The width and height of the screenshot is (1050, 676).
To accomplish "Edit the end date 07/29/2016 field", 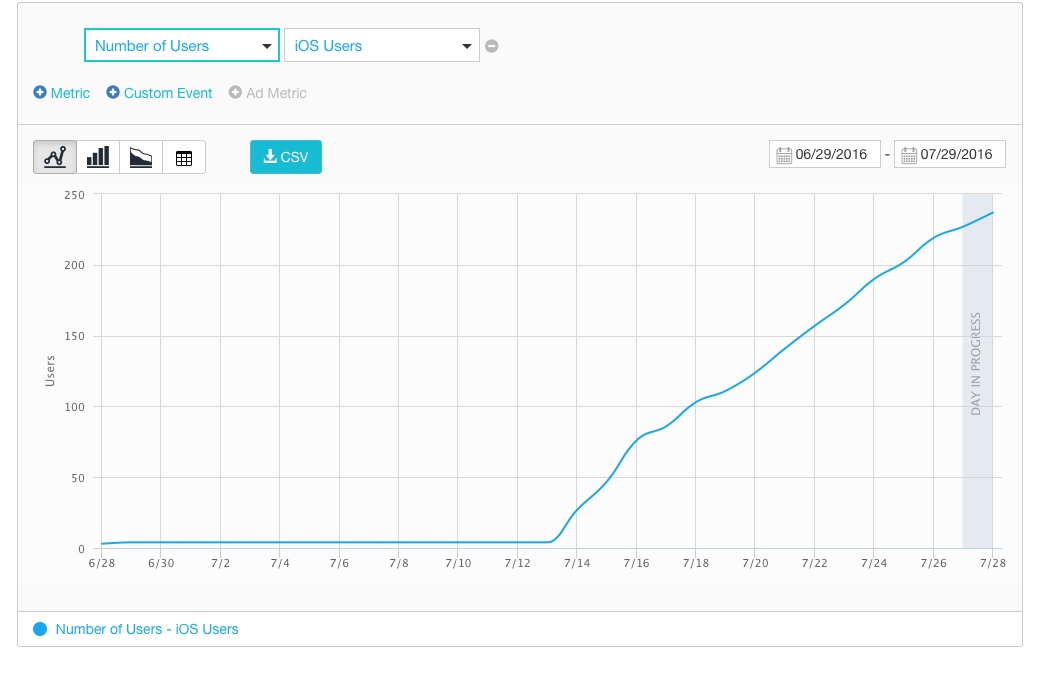I will click(957, 155).
